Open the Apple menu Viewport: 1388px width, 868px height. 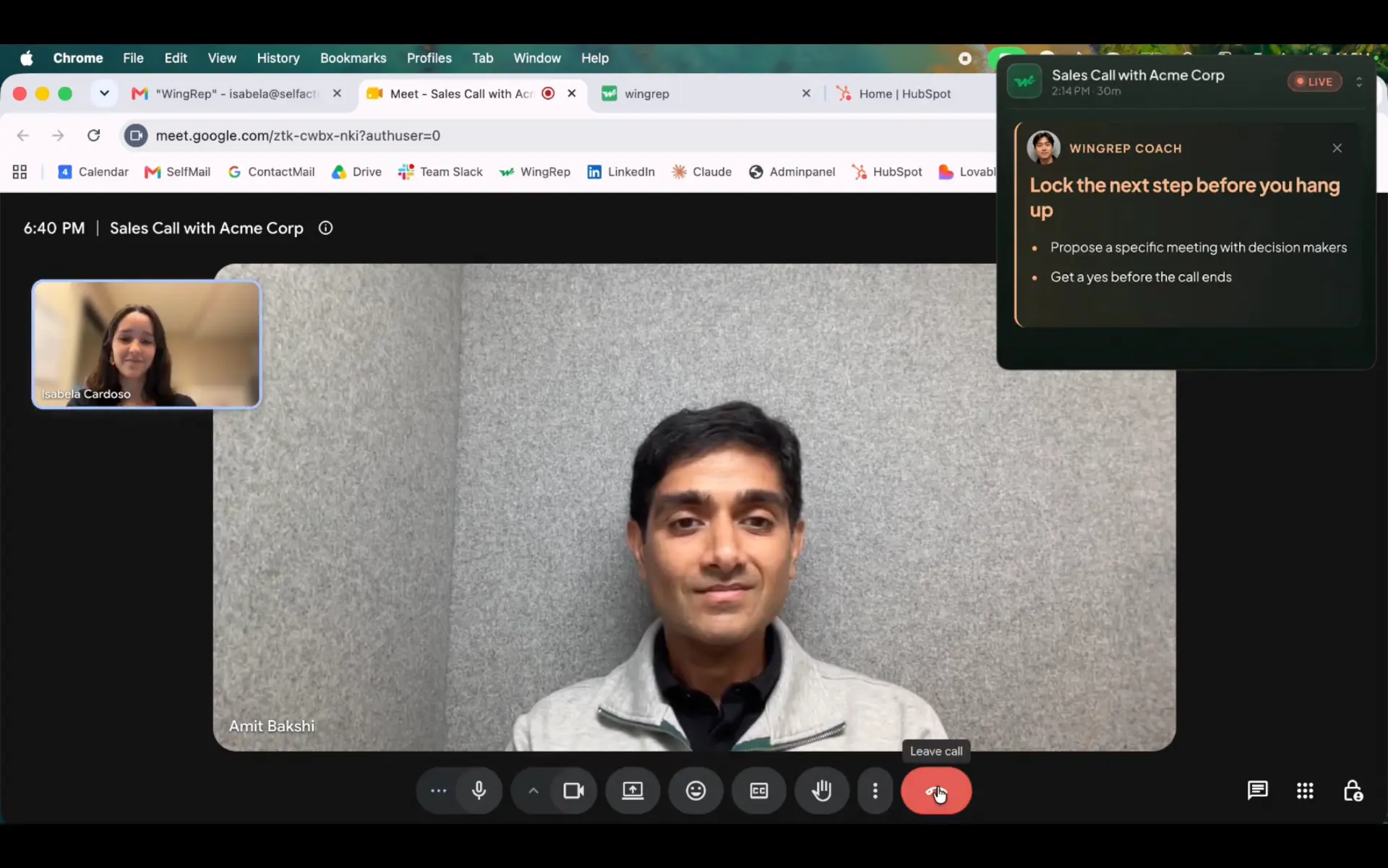pos(27,58)
